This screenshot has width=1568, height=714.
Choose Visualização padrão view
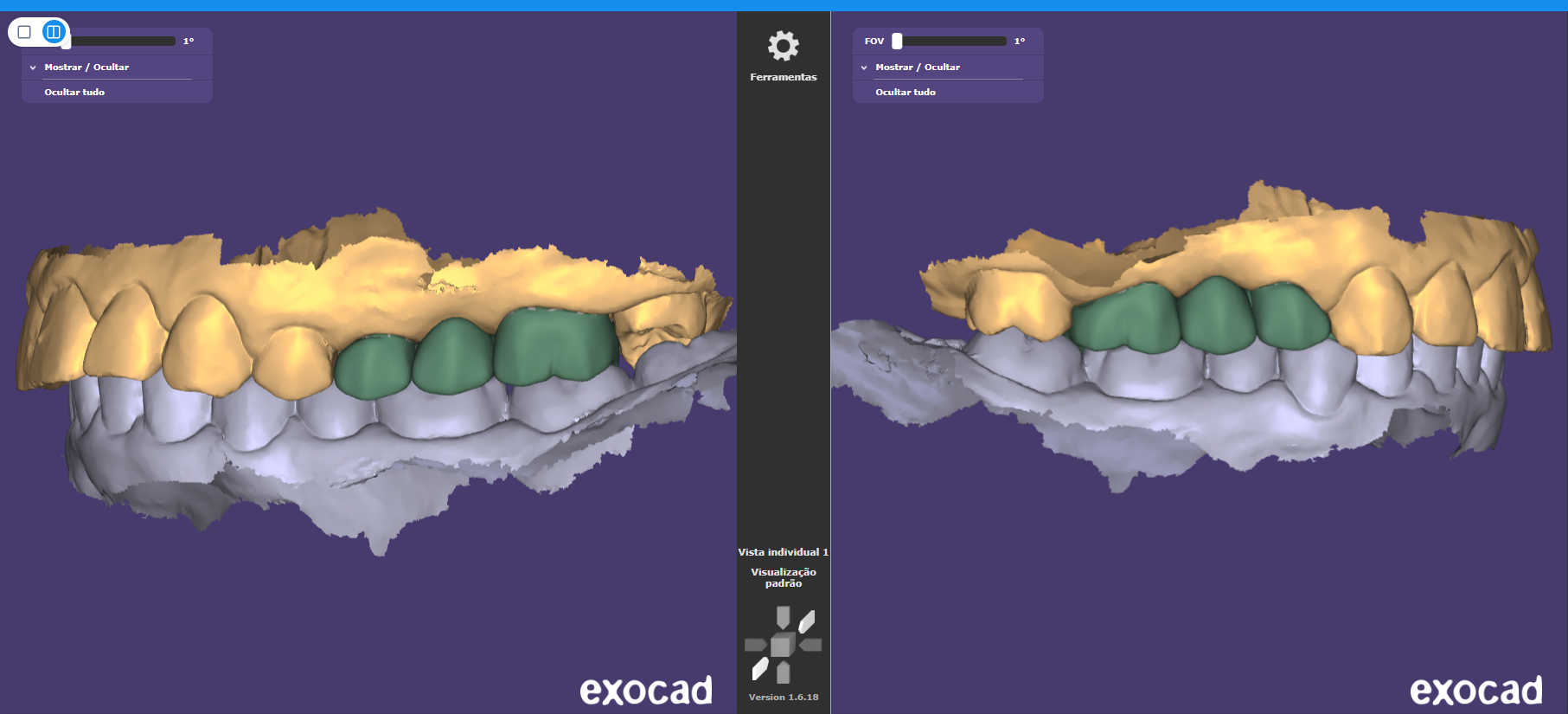783,577
